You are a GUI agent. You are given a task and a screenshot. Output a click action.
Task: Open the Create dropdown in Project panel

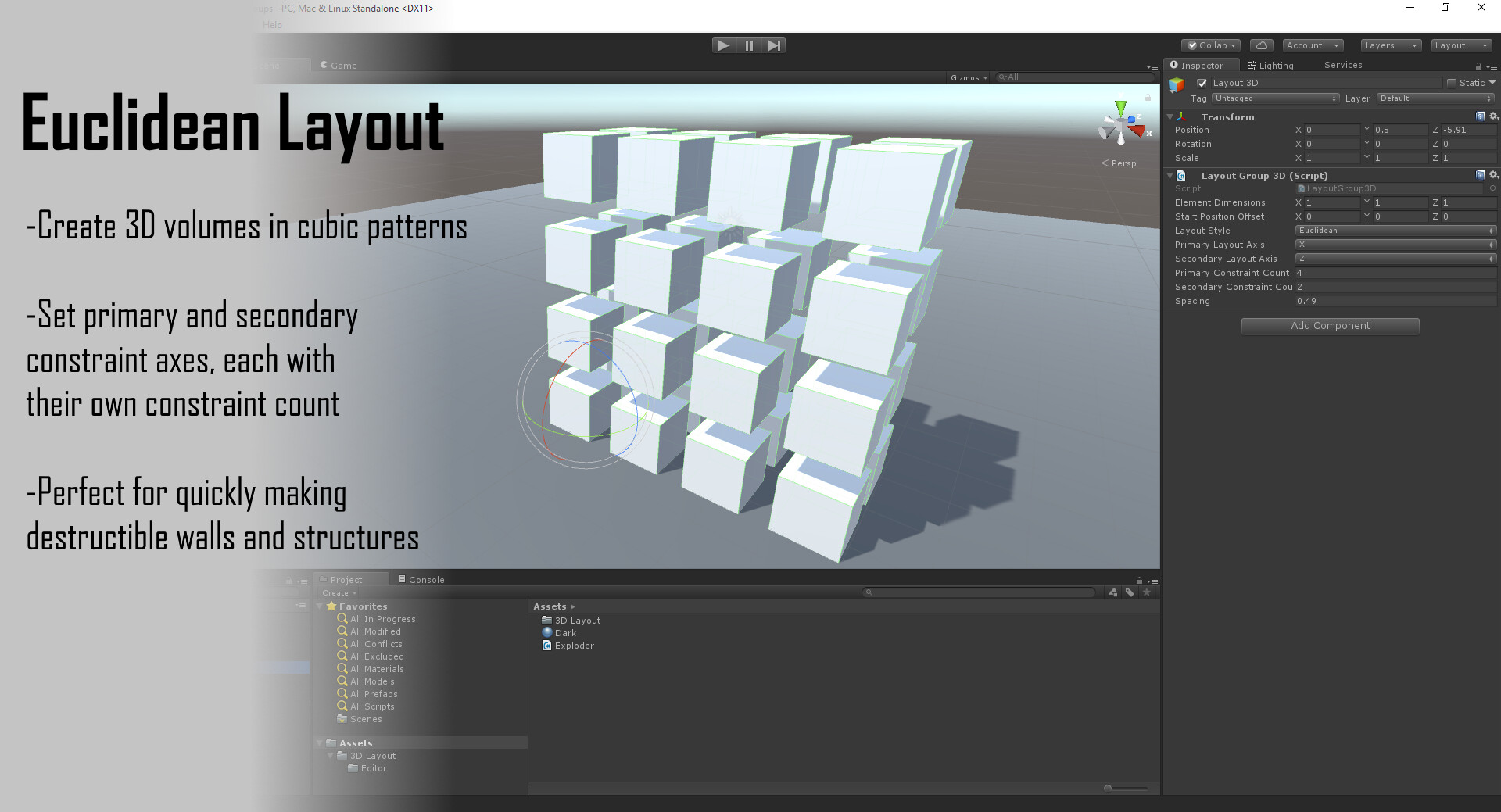pos(339,593)
